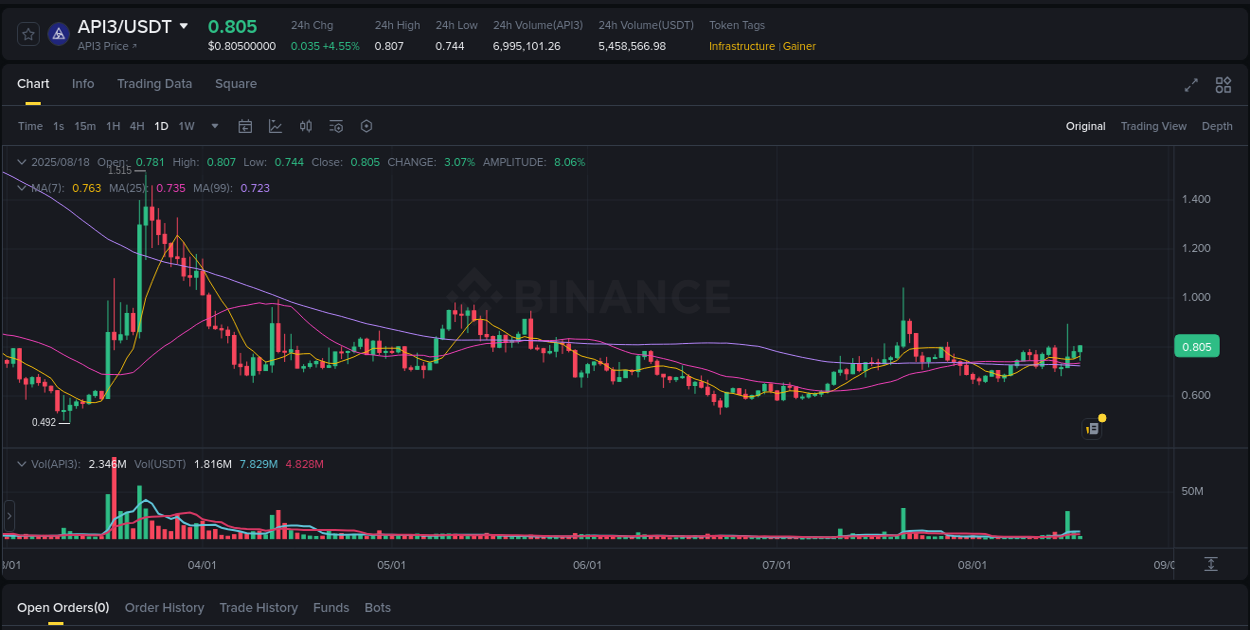Switch chart to Trading View mode
This screenshot has width=1250, height=630.
tap(1153, 126)
